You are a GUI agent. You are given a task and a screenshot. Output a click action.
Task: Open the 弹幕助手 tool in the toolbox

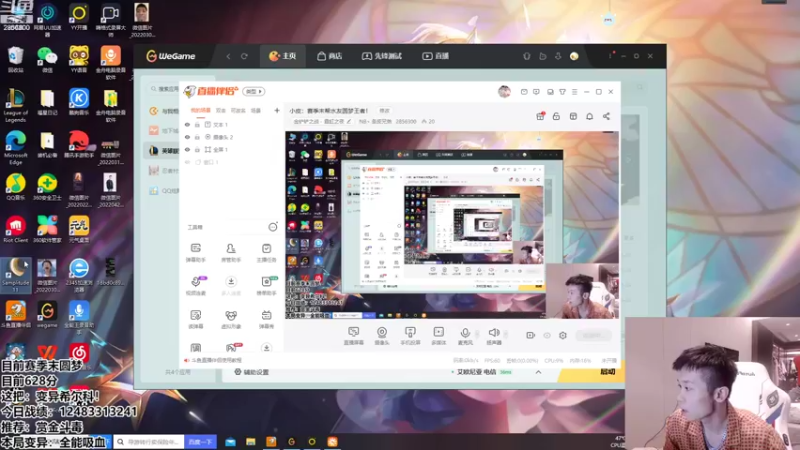coord(195,253)
